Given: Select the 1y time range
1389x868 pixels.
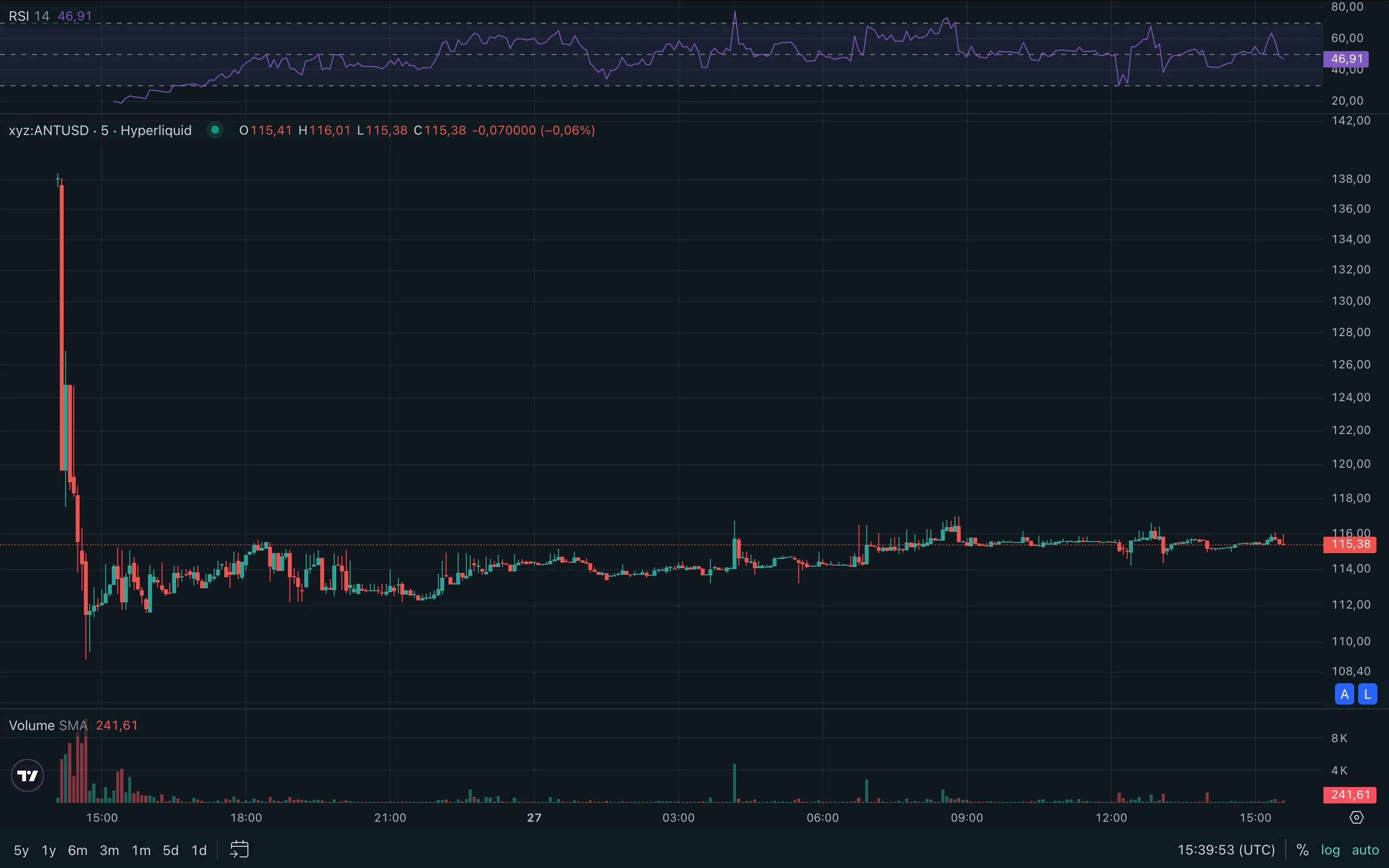Looking at the screenshot, I should (x=49, y=850).
